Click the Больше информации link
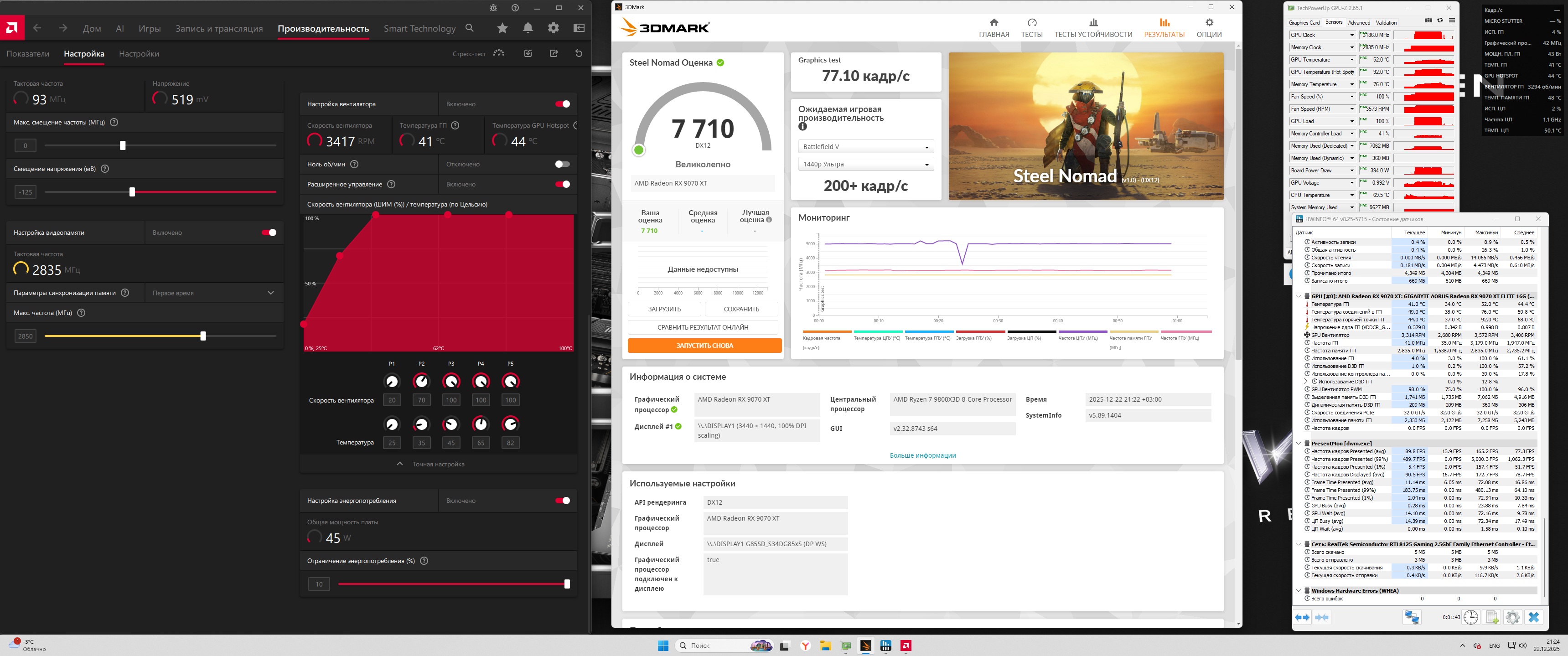Image resolution: width=1568 pixels, height=656 pixels. pos(922,455)
